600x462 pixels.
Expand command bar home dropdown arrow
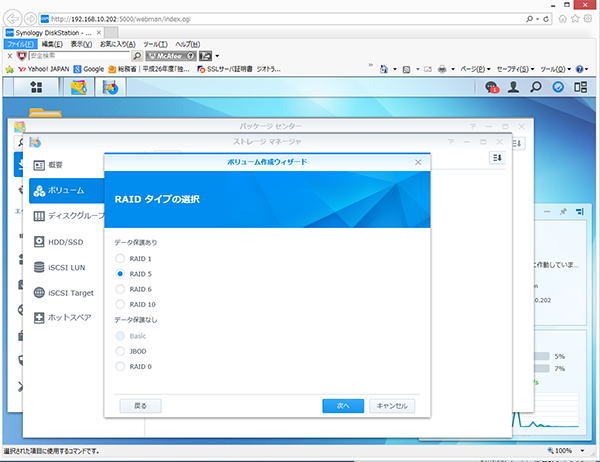pos(395,69)
